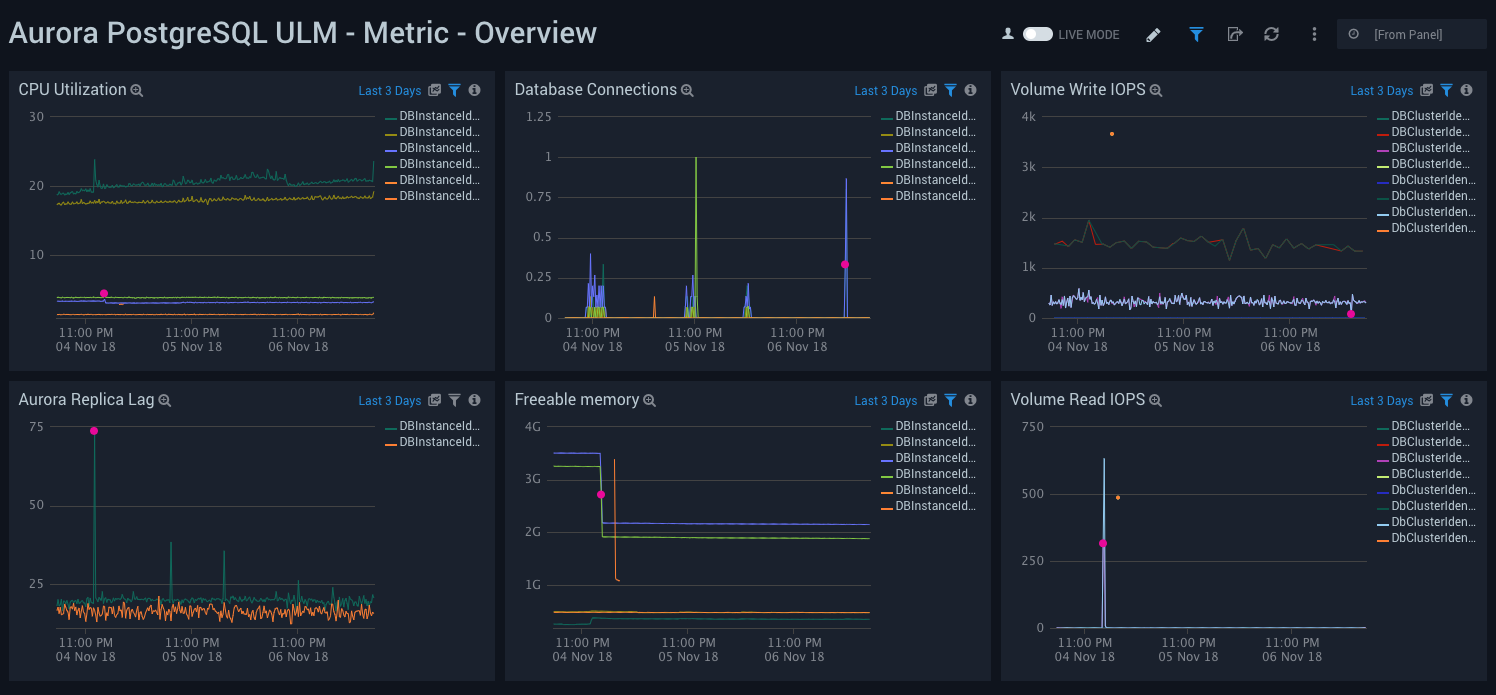Hide the orange DBInstanceId series in Aurora Replica Lag

click(438, 441)
